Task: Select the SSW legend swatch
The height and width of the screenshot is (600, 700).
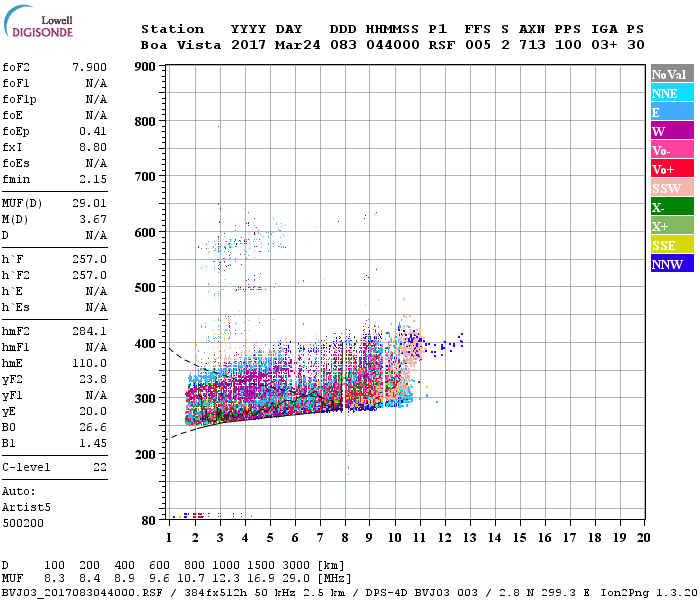Action: (x=670, y=188)
